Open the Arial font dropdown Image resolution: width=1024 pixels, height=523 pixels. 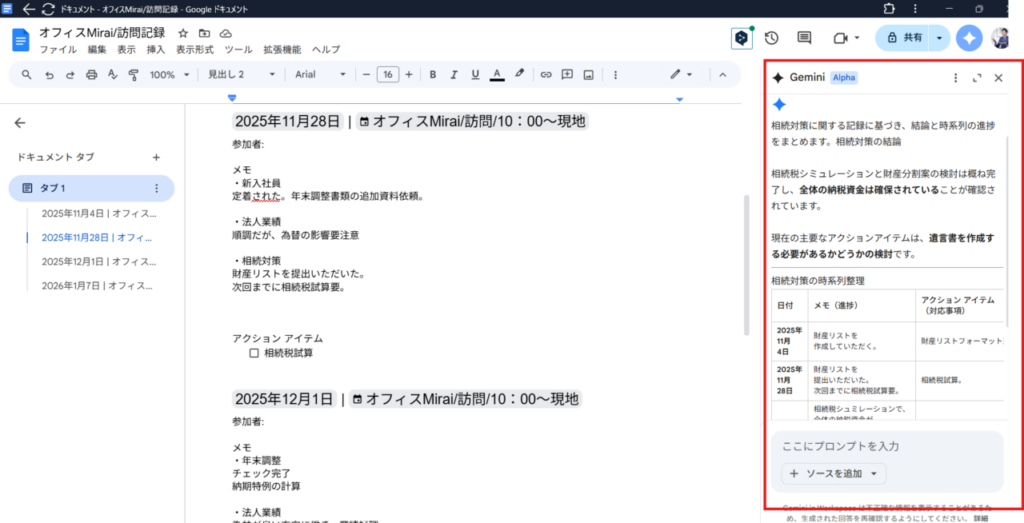tap(320, 75)
